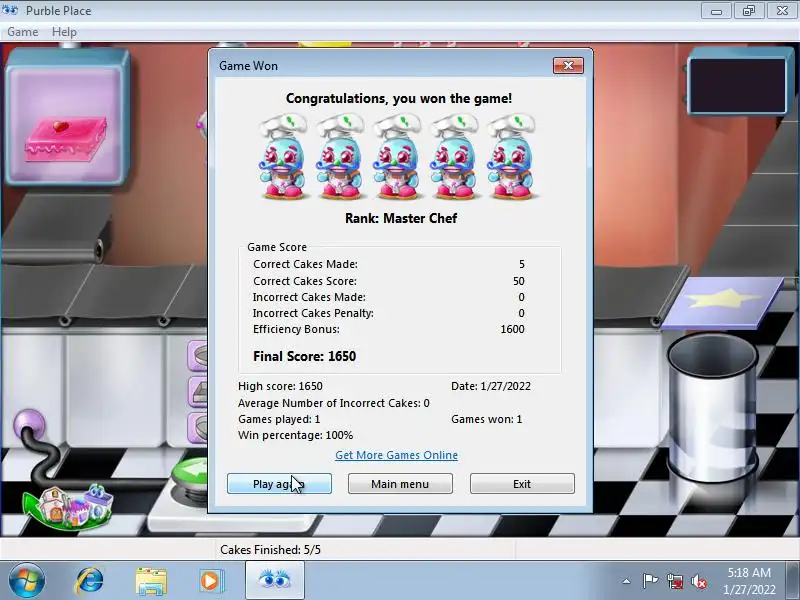The height and width of the screenshot is (600, 800).
Task: Click the fifth chef Purble trophy
Action: point(512,157)
